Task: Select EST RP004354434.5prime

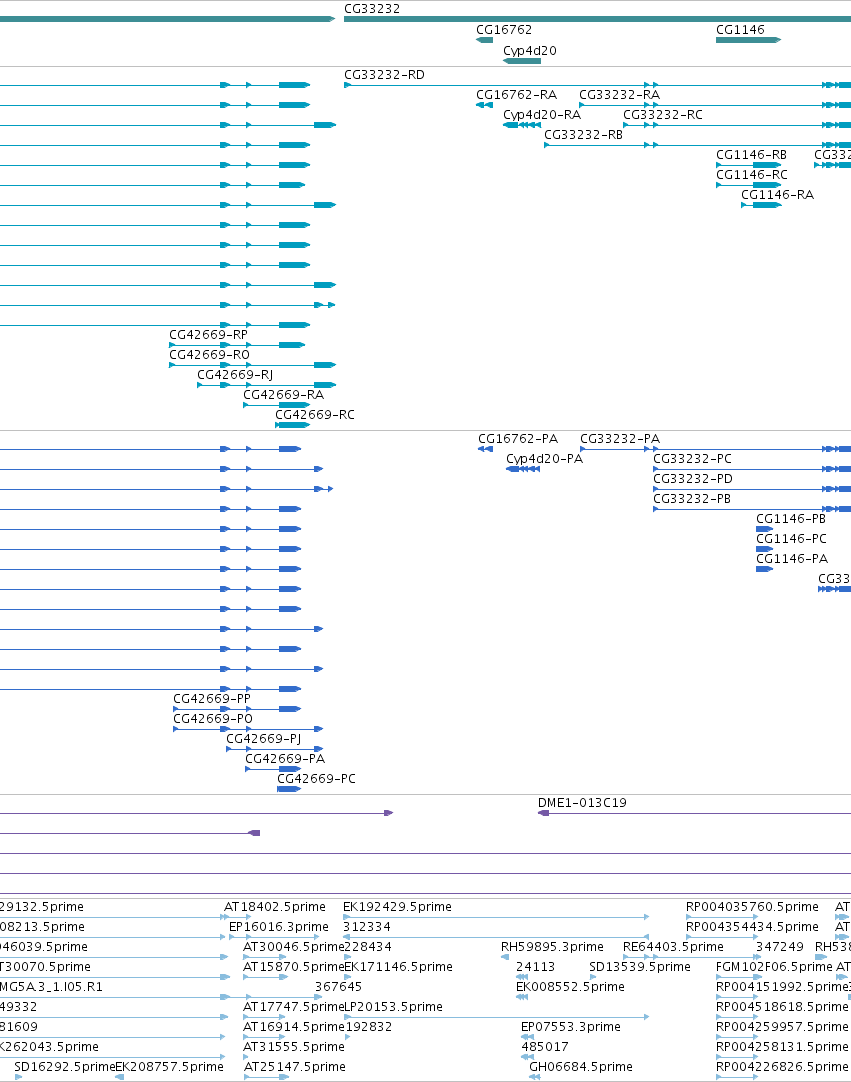Action: pos(752,927)
